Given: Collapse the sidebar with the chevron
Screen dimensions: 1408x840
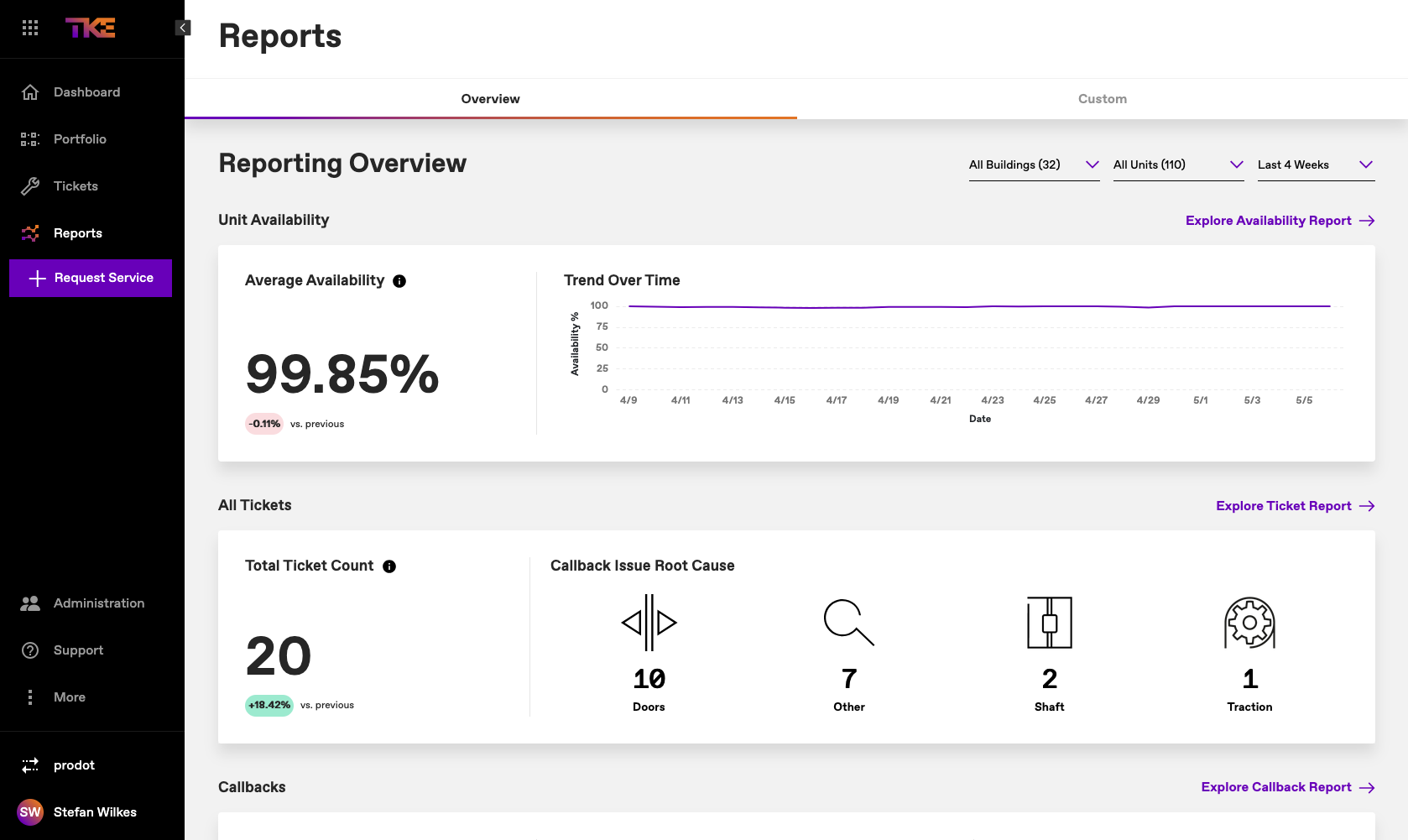Looking at the screenshot, I should pyautogui.click(x=183, y=27).
